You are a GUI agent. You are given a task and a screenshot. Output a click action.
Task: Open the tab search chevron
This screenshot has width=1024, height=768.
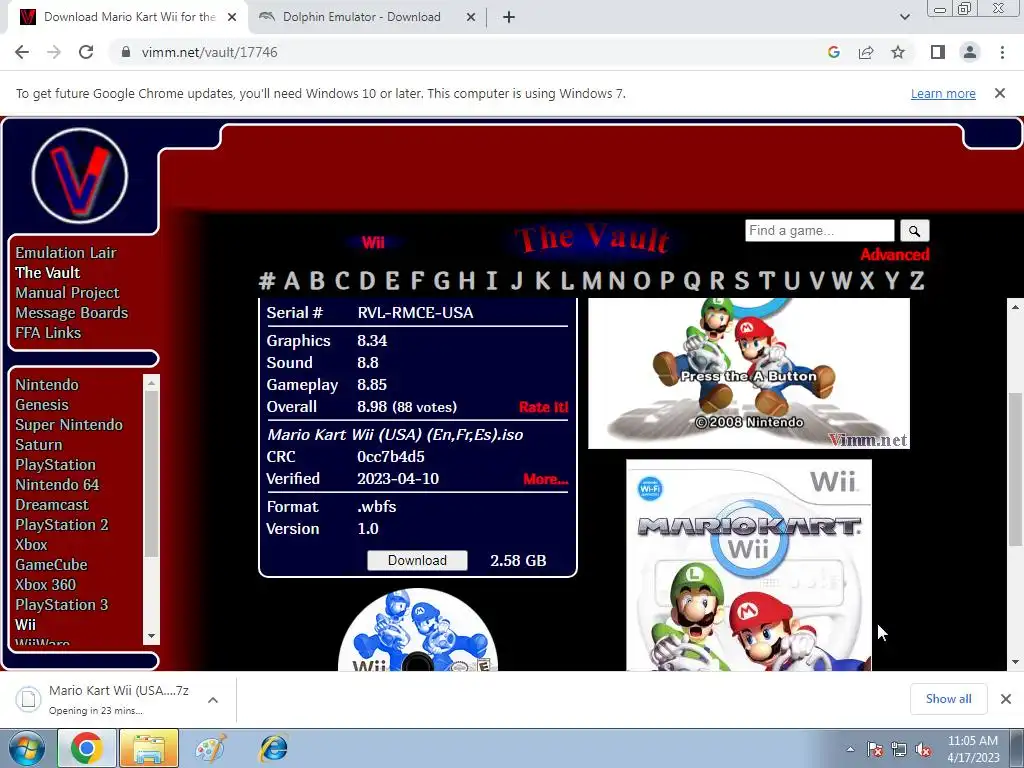(x=904, y=17)
